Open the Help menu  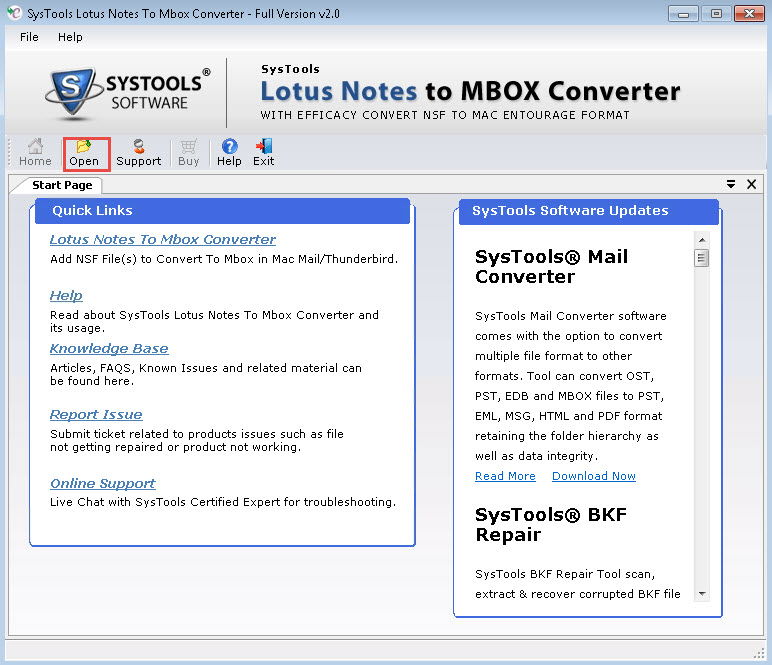coord(70,37)
